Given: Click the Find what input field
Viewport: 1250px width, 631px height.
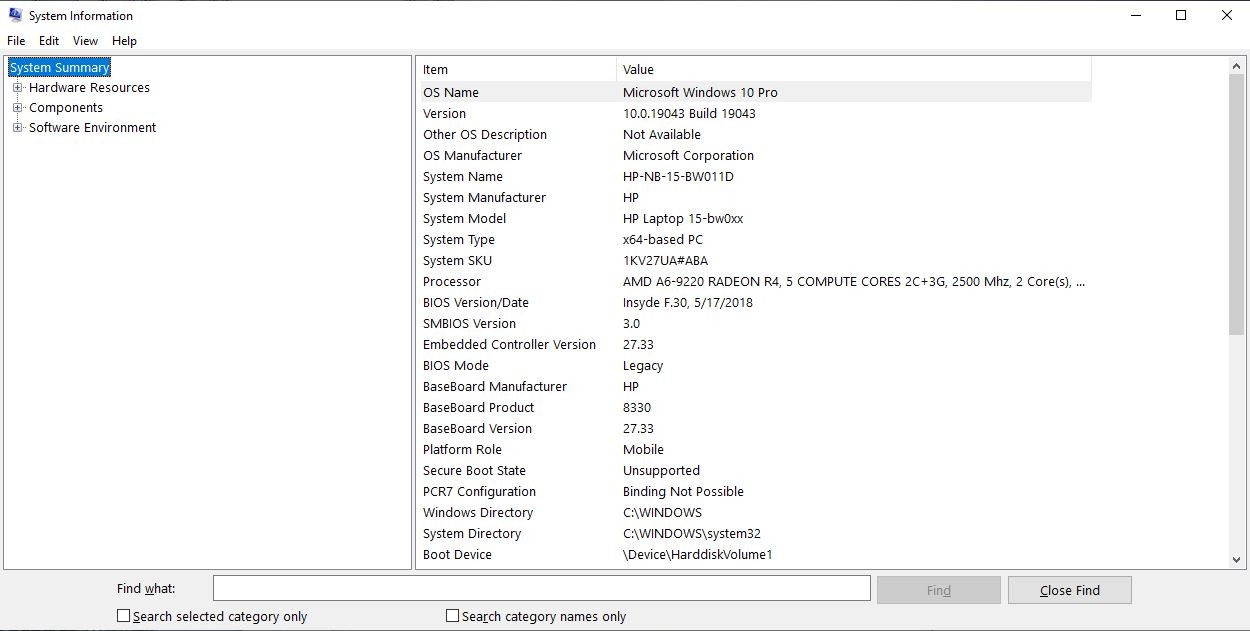Looking at the screenshot, I should [x=541, y=589].
